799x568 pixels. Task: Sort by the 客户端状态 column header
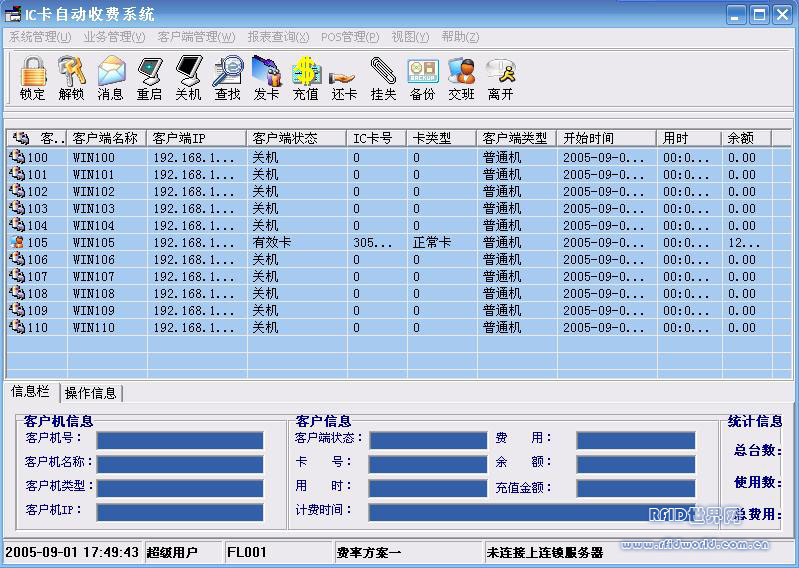point(297,138)
